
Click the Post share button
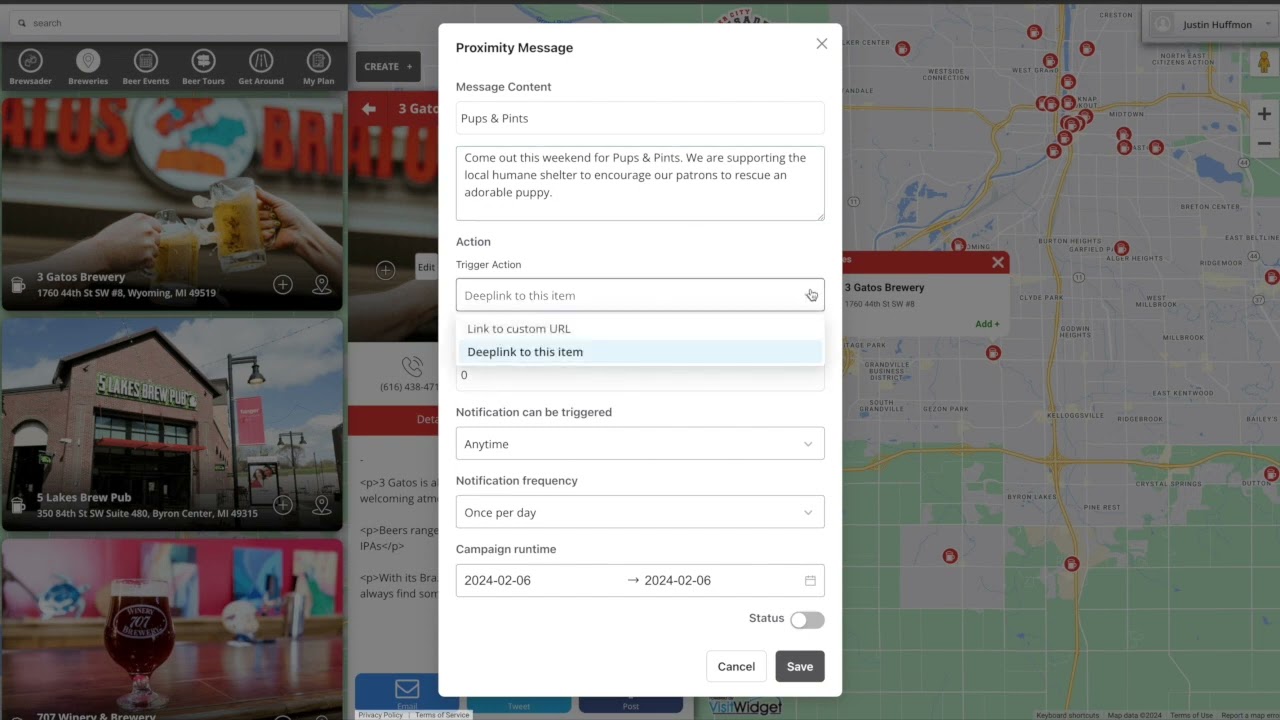(630, 705)
